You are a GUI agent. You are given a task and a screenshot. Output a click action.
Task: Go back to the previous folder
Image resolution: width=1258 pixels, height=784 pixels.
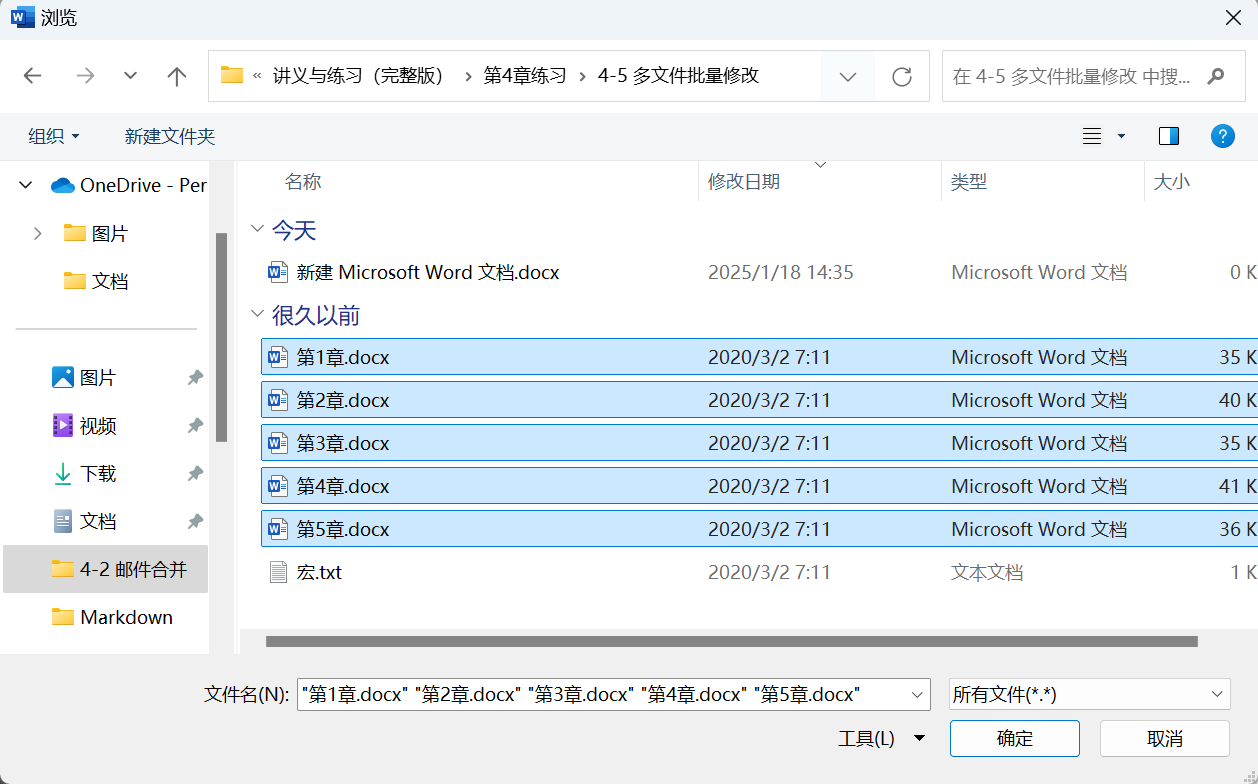(32, 76)
